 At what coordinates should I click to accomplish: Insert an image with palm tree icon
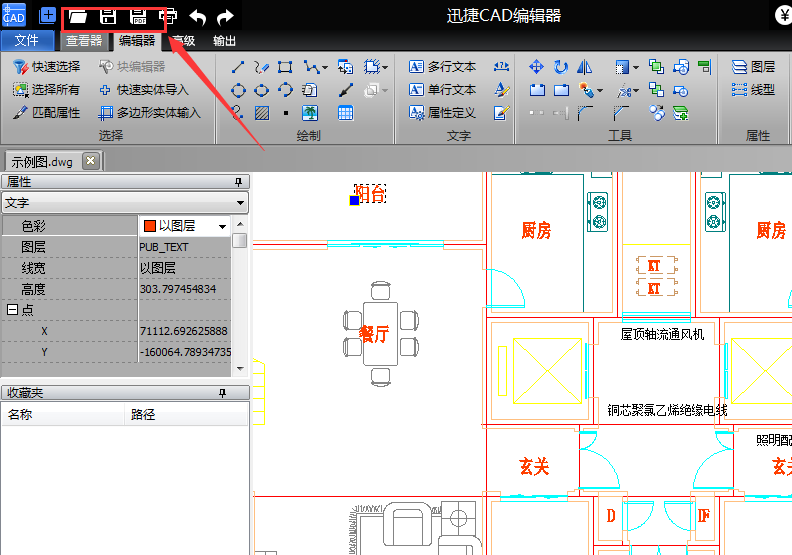point(310,113)
